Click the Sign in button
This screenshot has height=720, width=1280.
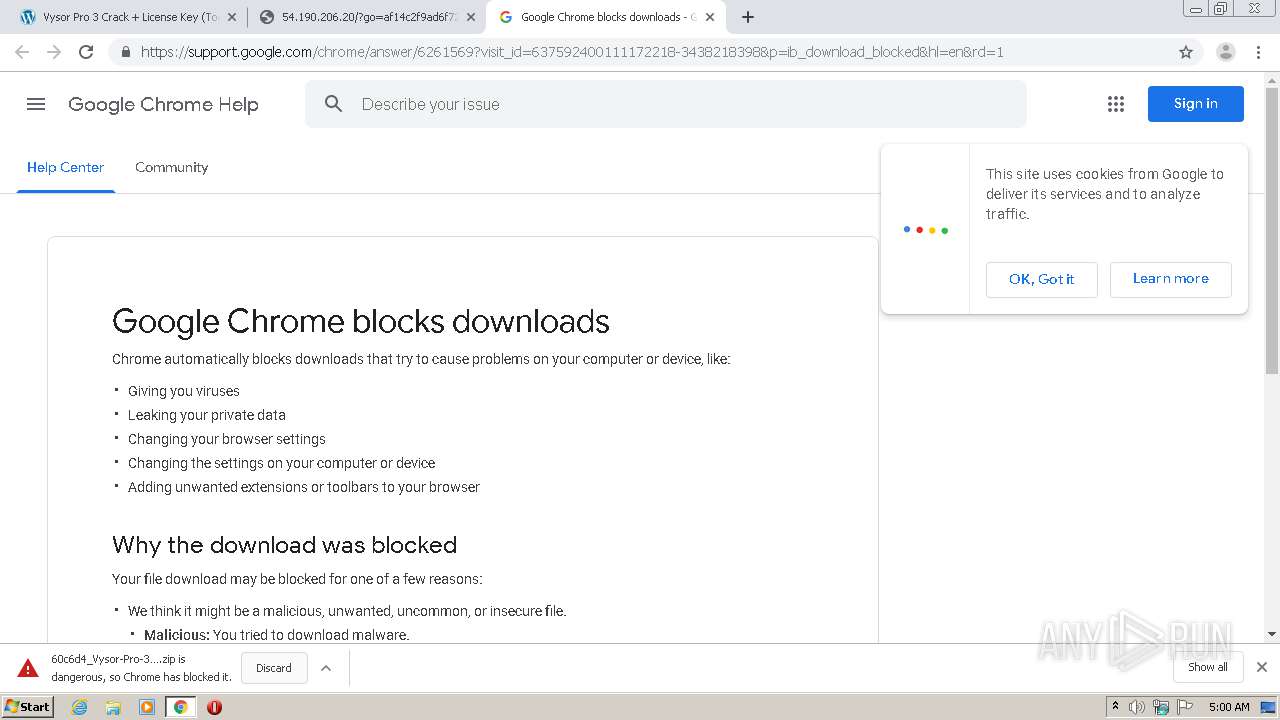tap(1196, 104)
